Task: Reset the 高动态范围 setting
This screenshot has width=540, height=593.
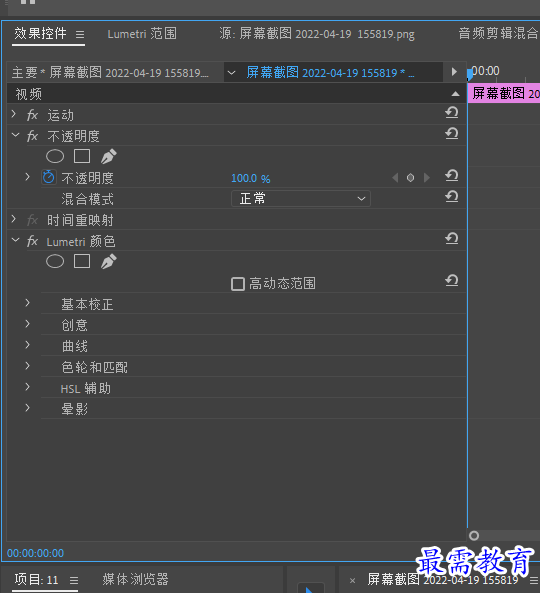Action: point(452,281)
